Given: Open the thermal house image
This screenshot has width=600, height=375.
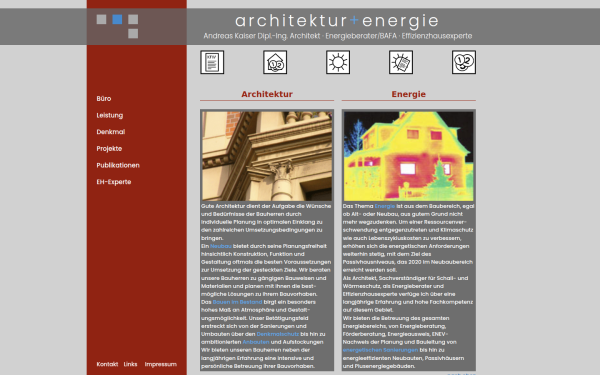Looking at the screenshot, I should tap(408, 156).
